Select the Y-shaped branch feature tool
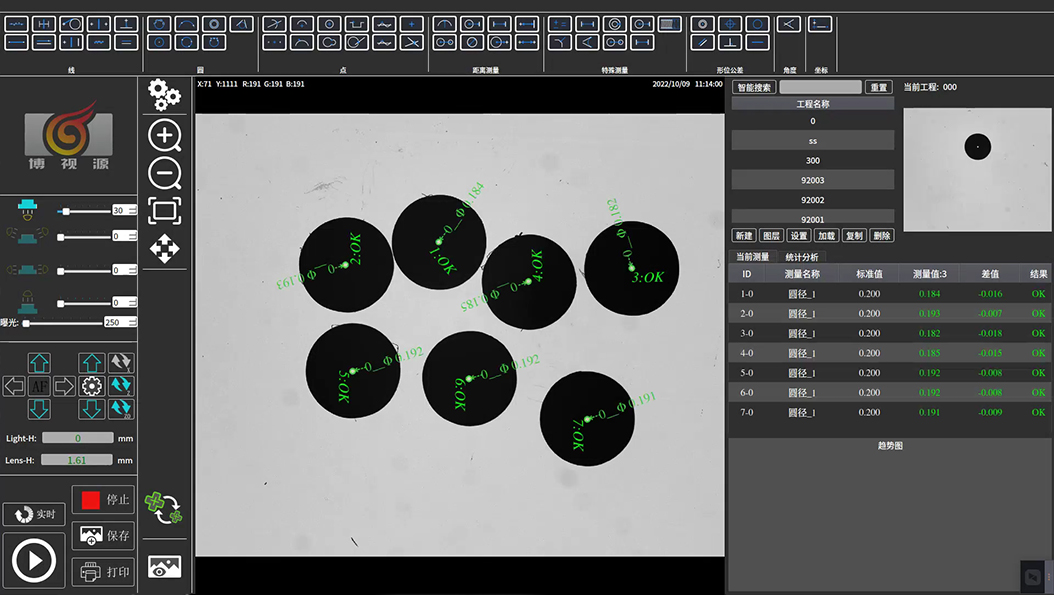 click(x=559, y=42)
